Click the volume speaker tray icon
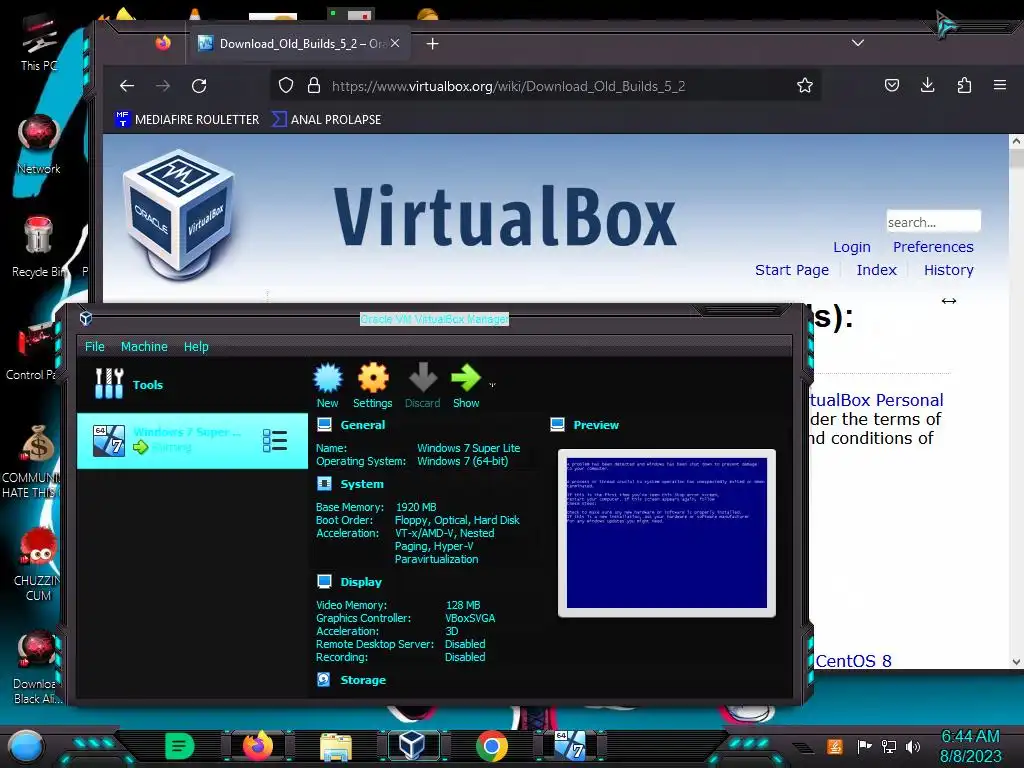1024x768 pixels. (913, 746)
